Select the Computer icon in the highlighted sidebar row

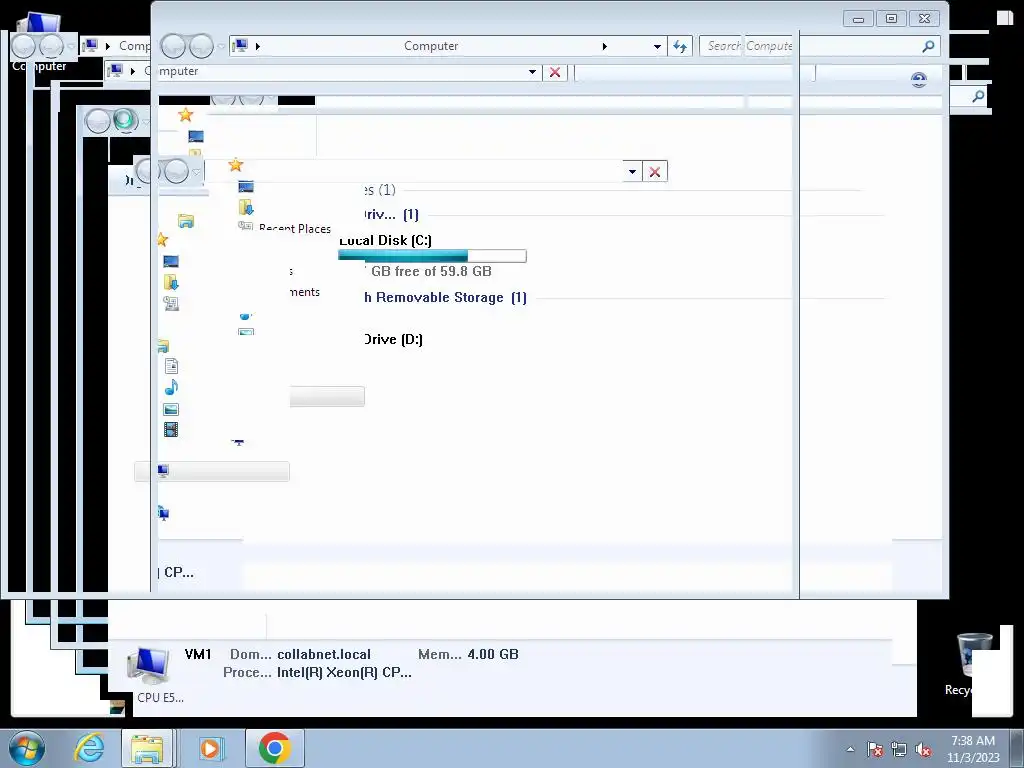tap(163, 471)
